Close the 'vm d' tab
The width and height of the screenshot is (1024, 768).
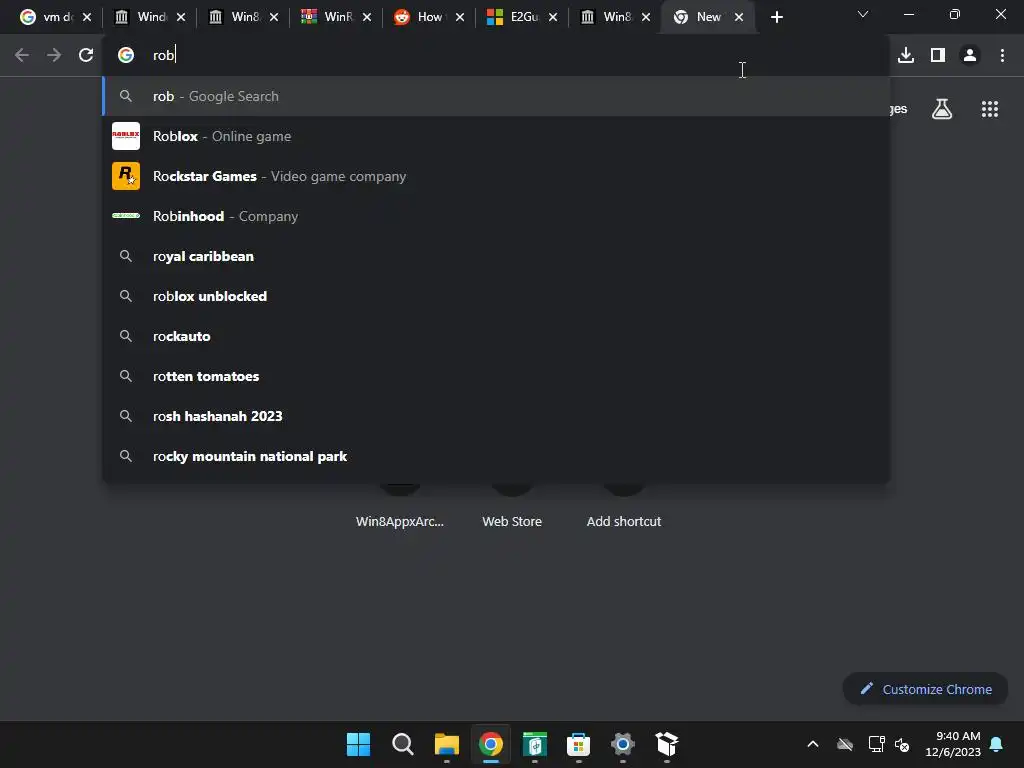pyautogui.click(x=87, y=17)
